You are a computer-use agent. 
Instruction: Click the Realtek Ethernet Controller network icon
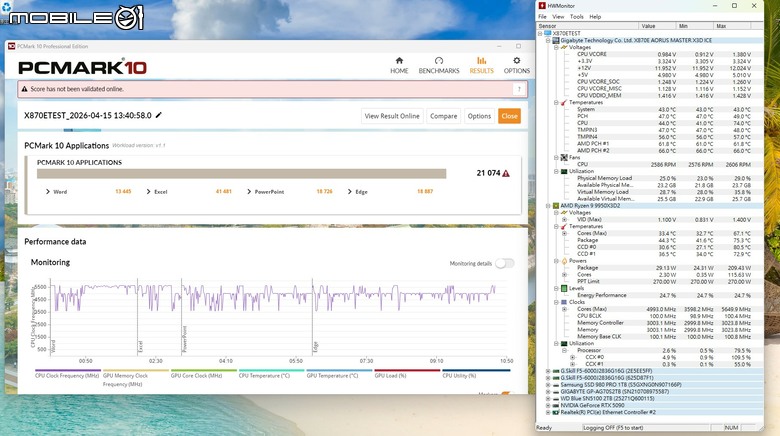click(556, 413)
